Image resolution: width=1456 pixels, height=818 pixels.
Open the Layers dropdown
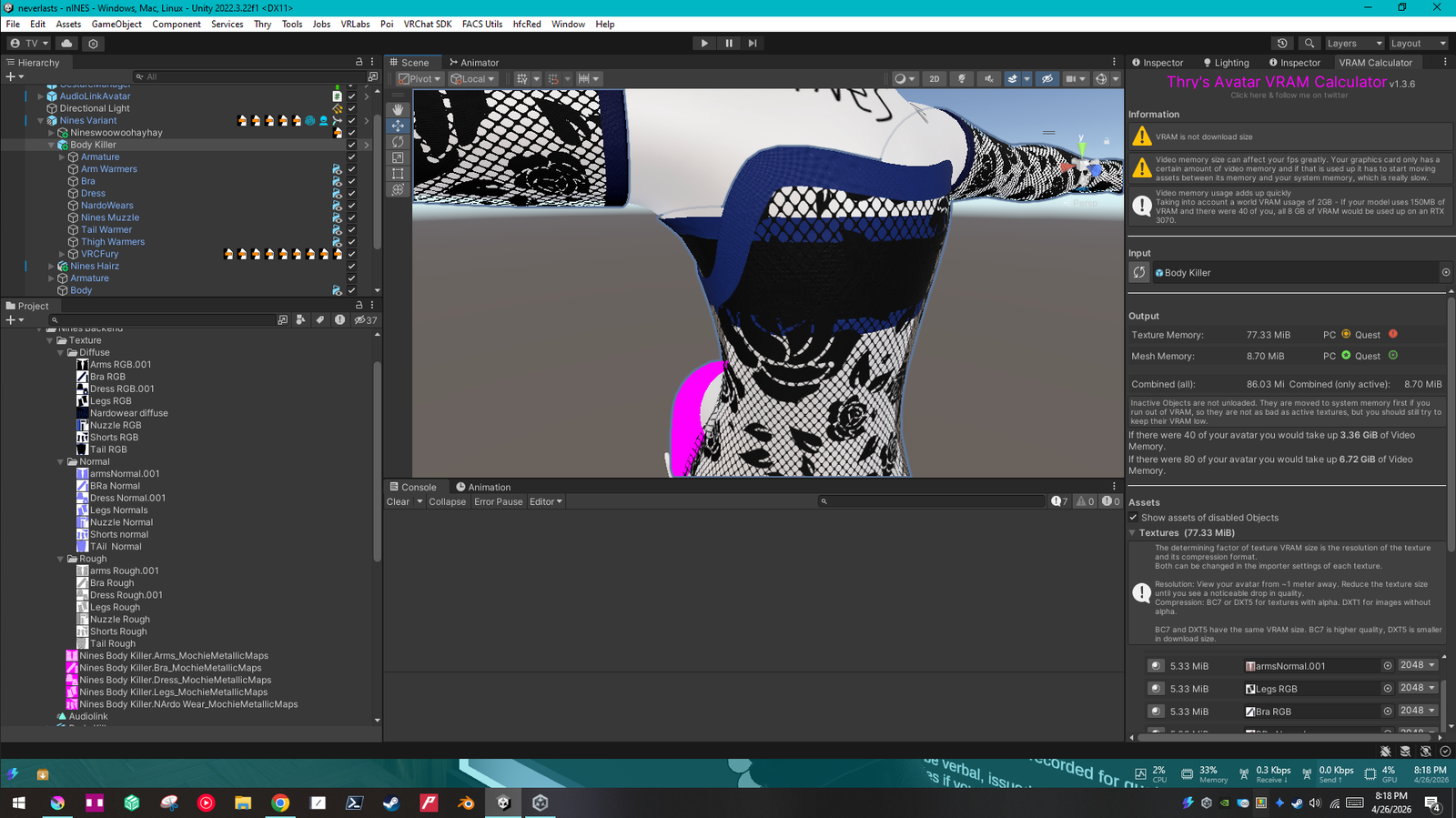1353,43
